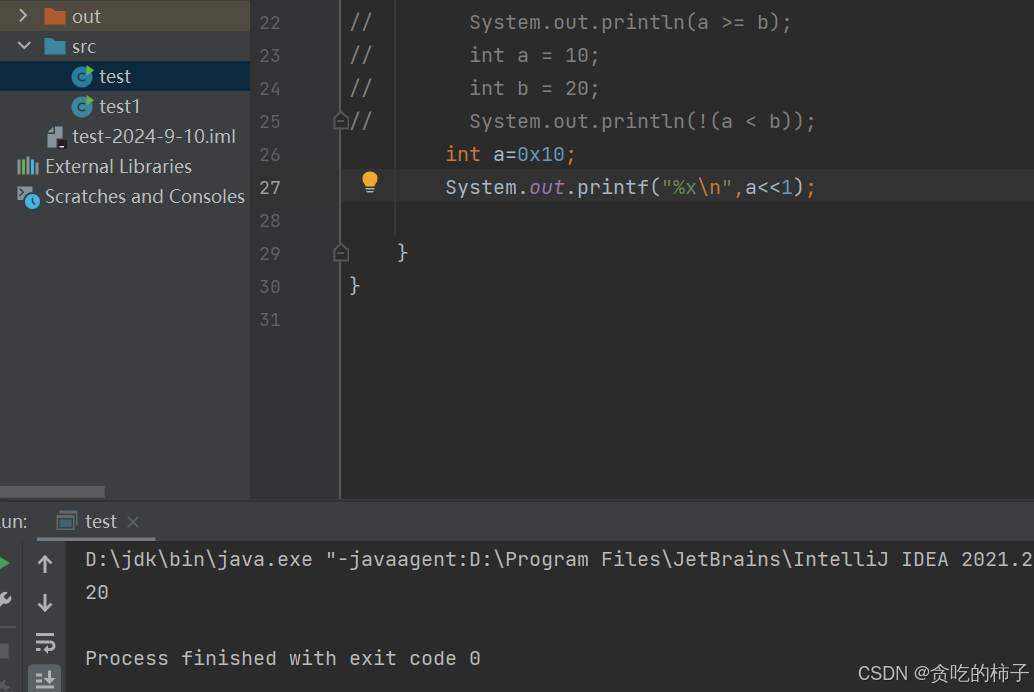Expand the out folder chevron
Image resolution: width=1034 pixels, height=692 pixels.
click(23, 15)
